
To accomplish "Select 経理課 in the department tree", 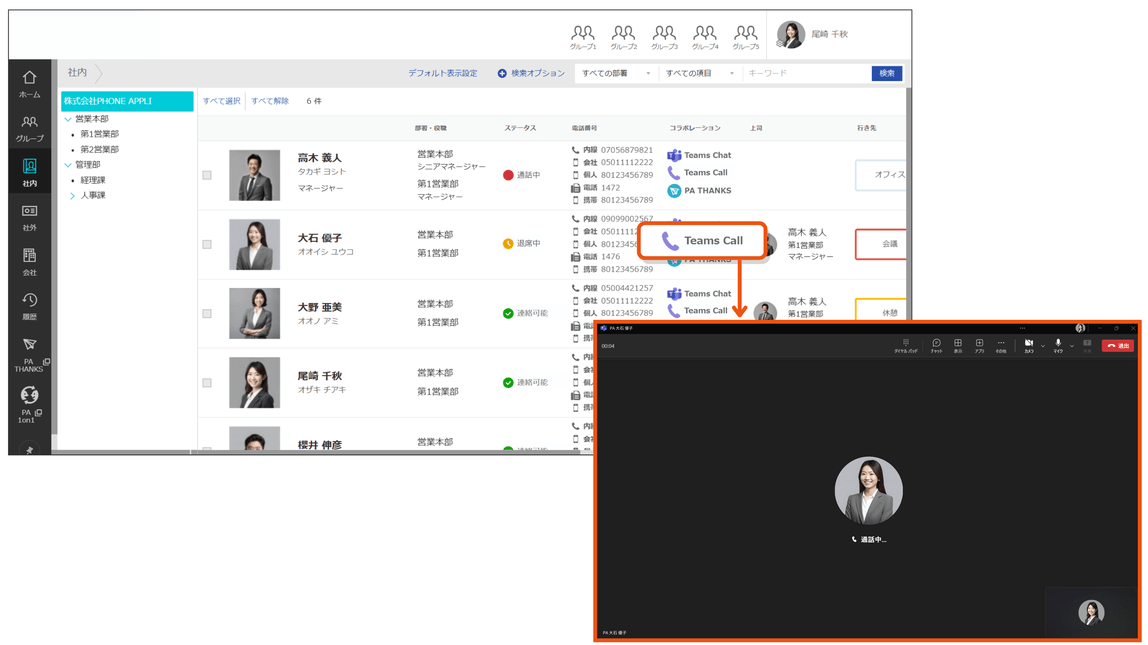I will pyautogui.click(x=93, y=180).
